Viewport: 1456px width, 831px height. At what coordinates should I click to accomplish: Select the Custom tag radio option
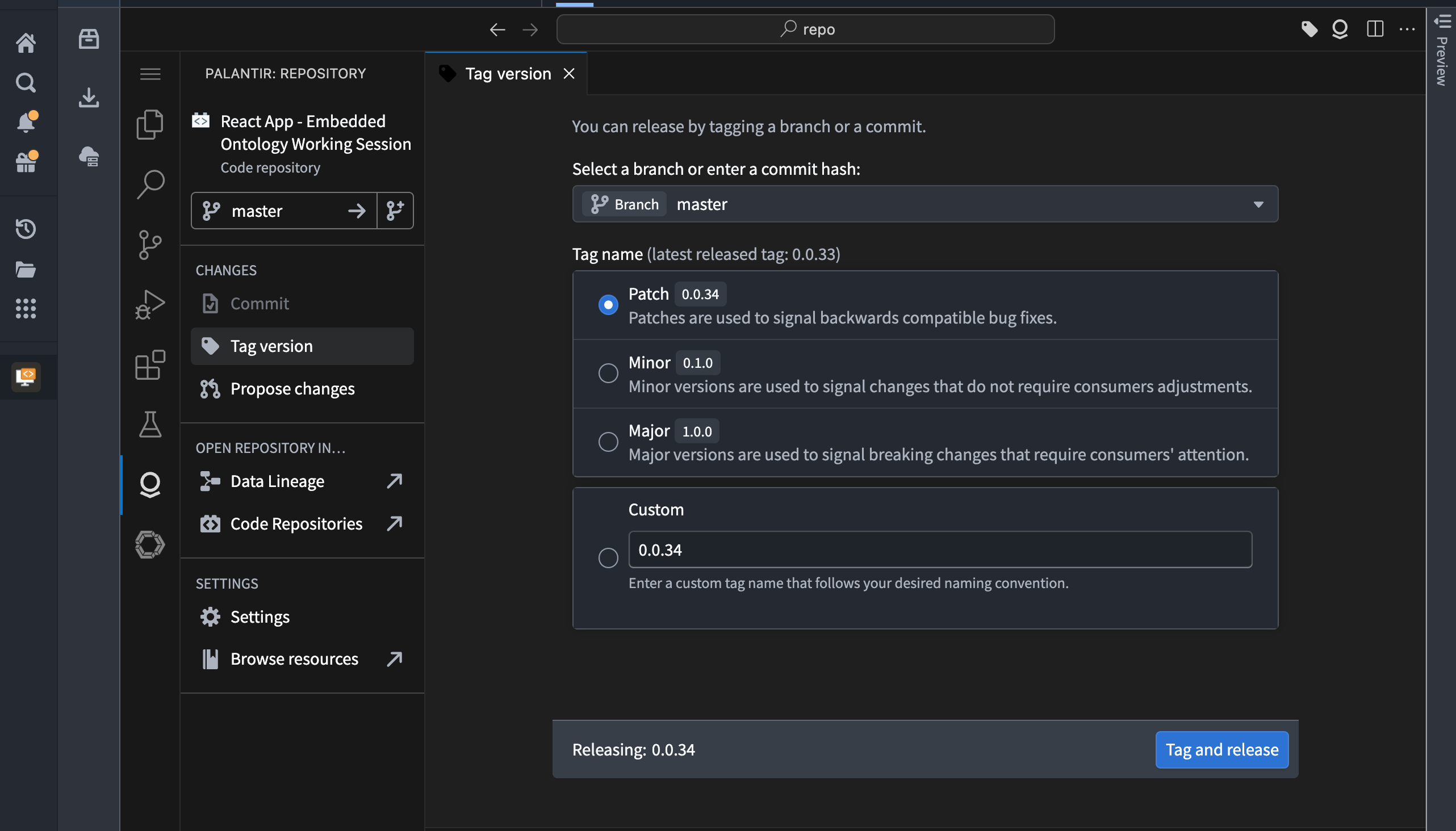[x=608, y=557]
